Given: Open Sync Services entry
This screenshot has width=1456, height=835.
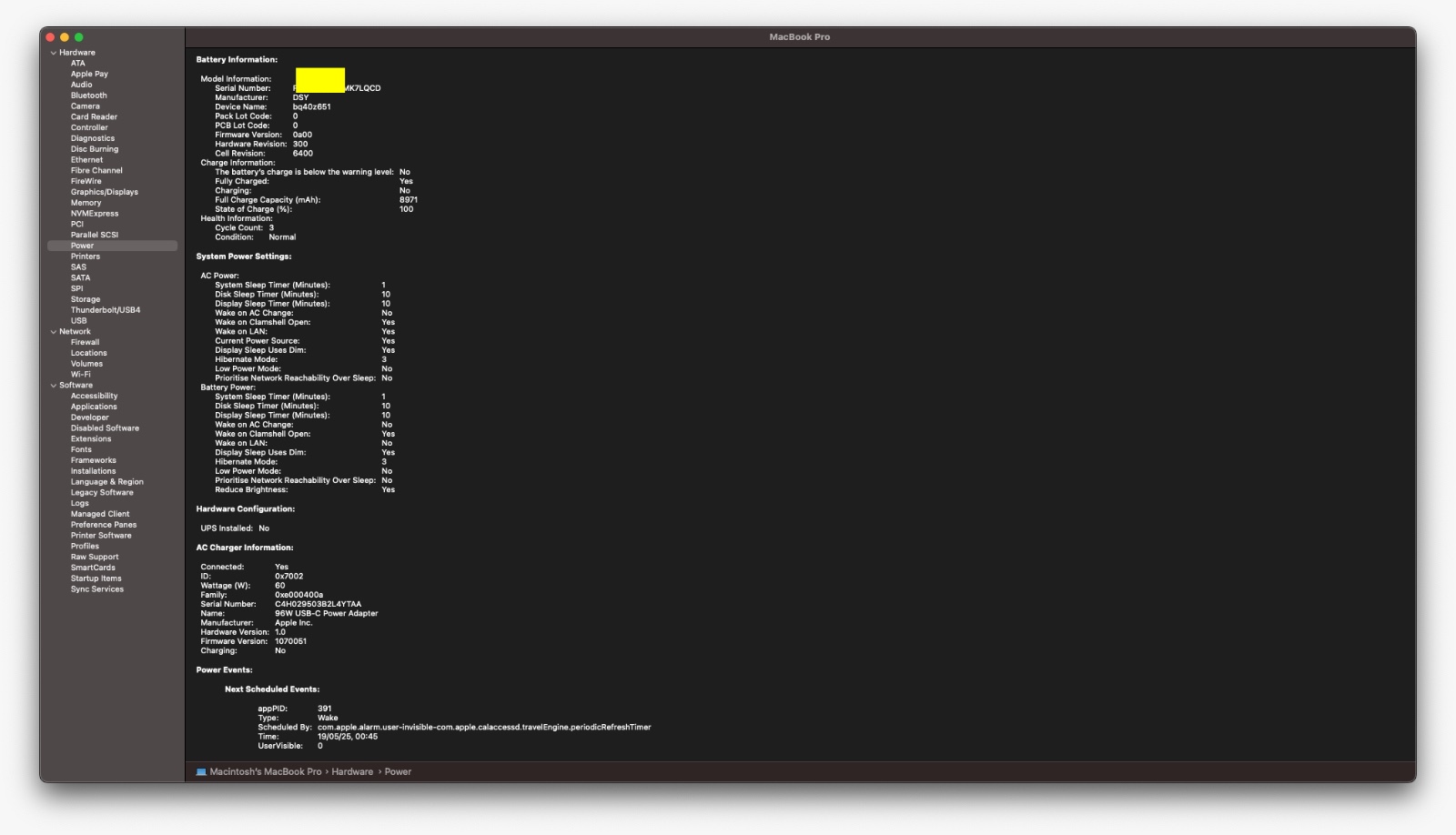Looking at the screenshot, I should 97,589.
